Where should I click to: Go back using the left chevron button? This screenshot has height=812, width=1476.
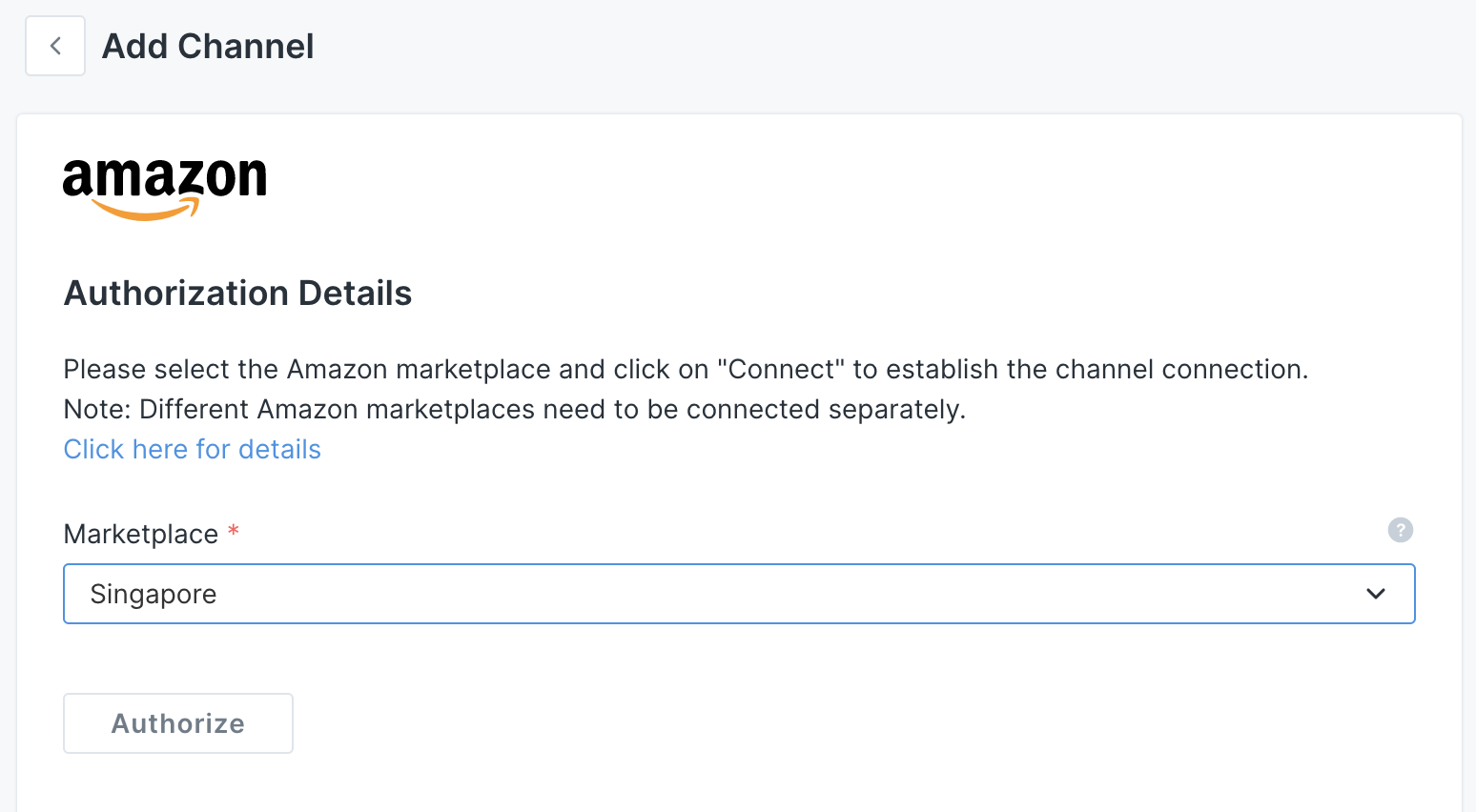(55, 46)
